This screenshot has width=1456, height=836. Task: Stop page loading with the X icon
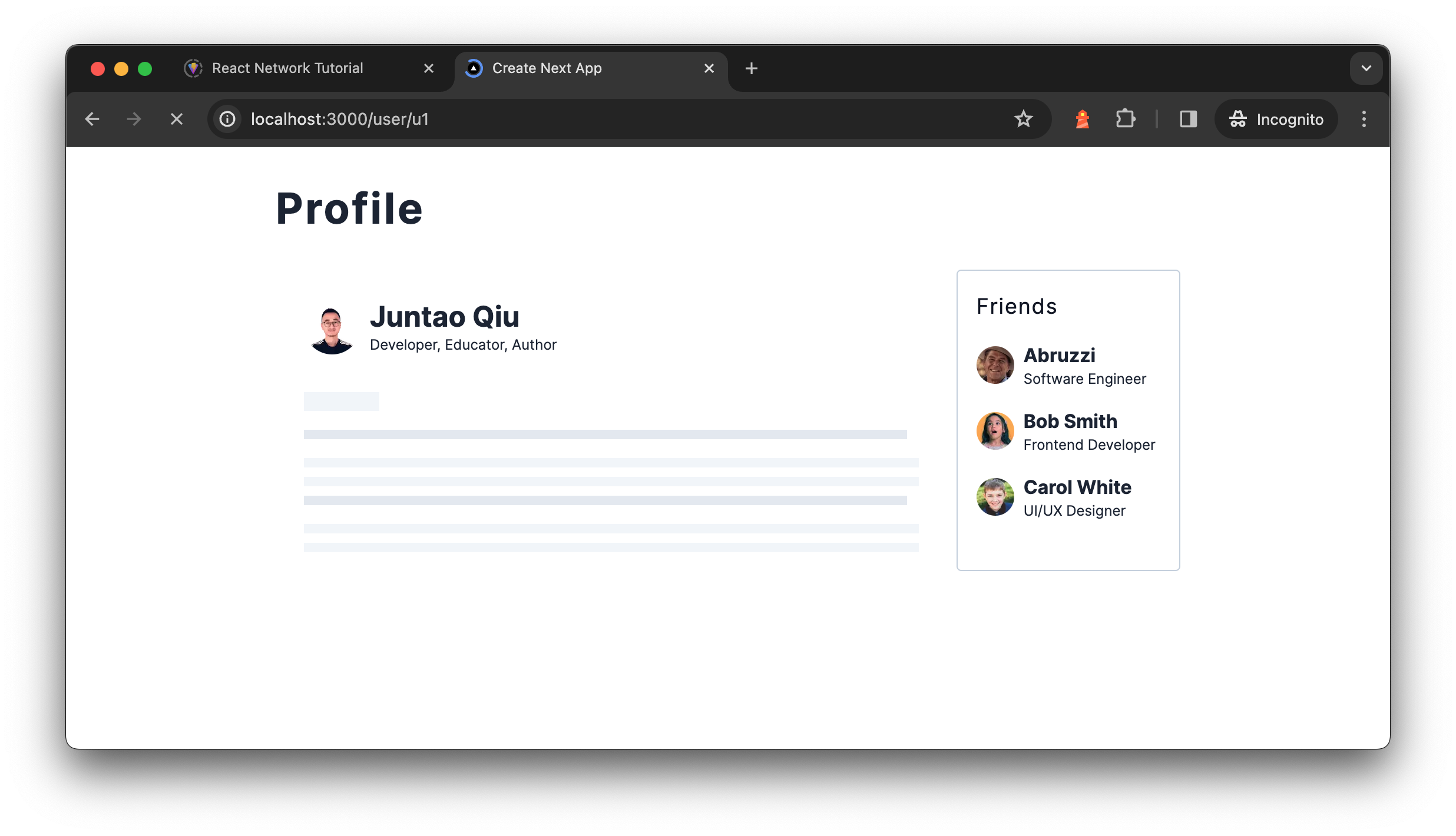click(177, 119)
